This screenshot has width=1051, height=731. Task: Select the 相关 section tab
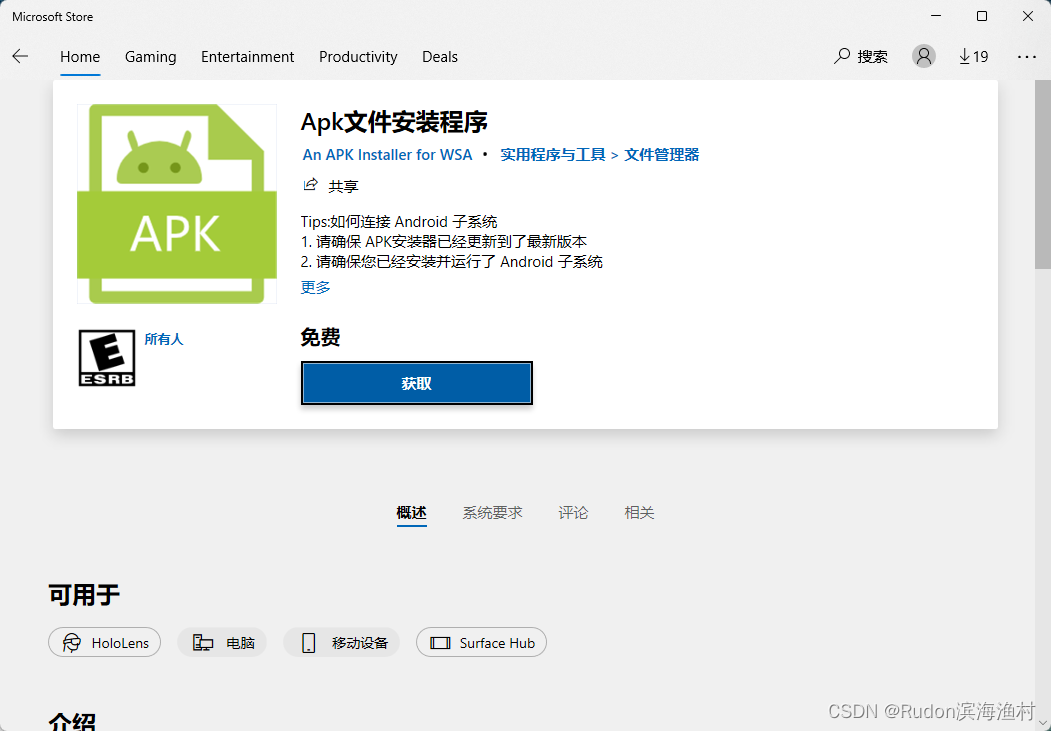tap(639, 513)
